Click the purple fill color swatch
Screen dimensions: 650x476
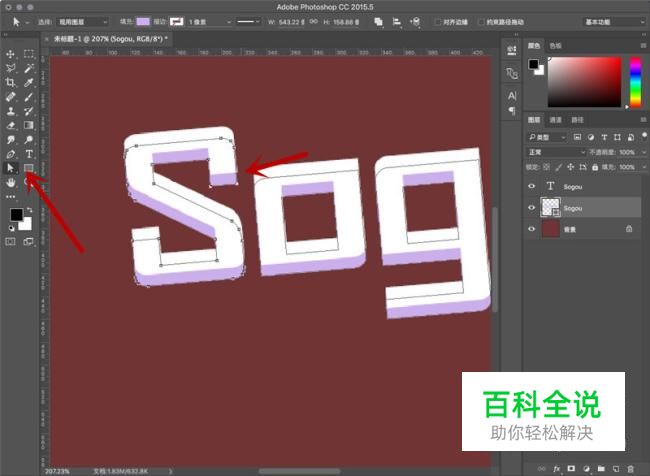click(143, 22)
